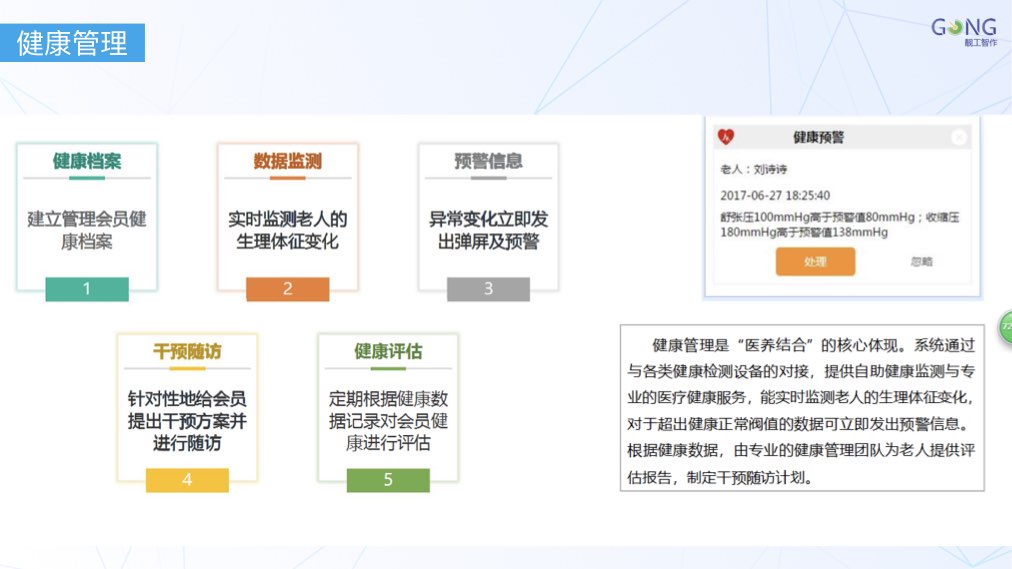Click the 健康评估 card heading
This screenshot has height=569, width=1012.
coord(388,352)
